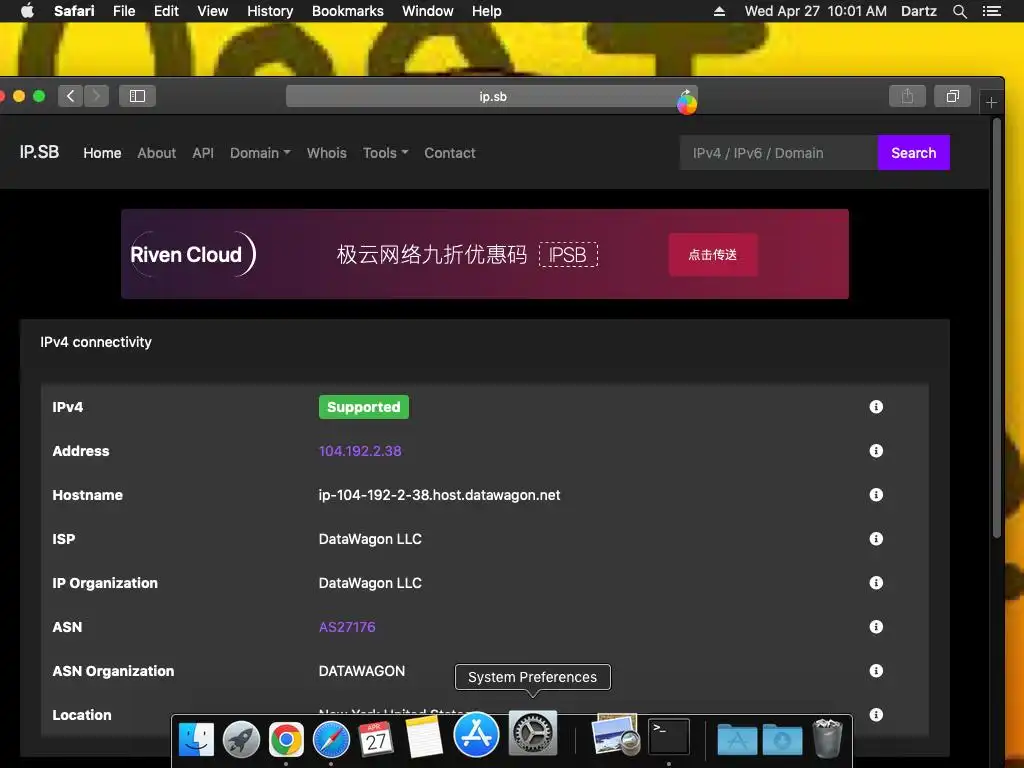Open a new tab with plus button

[991, 103]
